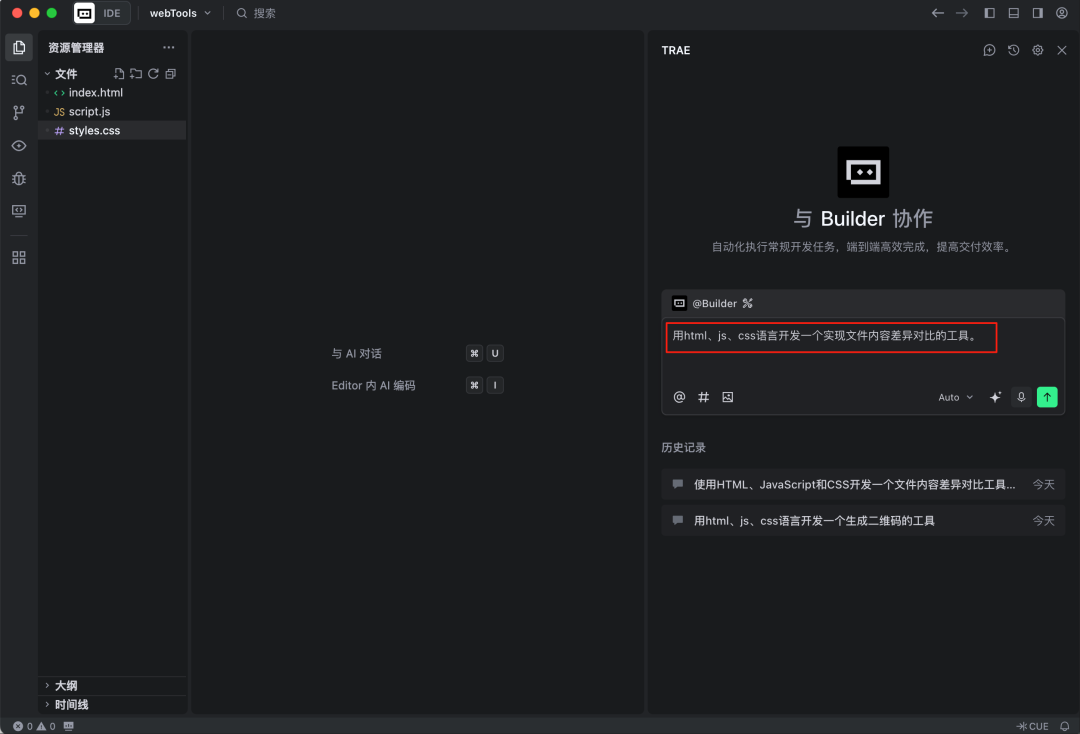Screen dimensions: 1080x734
Task: Navigate forward with right arrow
Action: [x=962, y=13]
